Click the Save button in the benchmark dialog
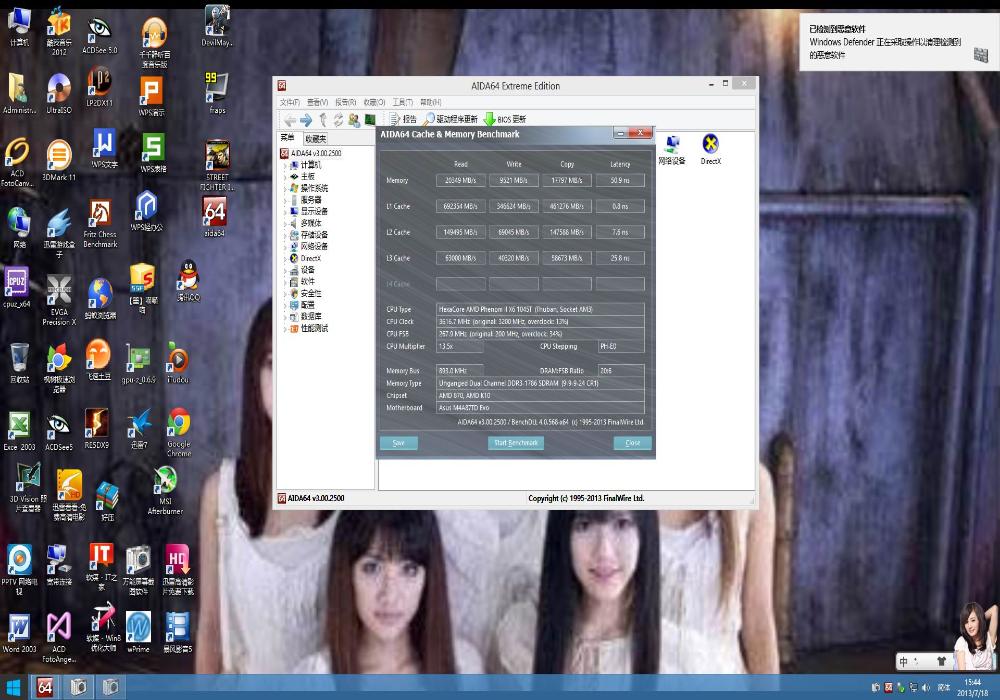This screenshot has width=1000, height=700. (399, 442)
